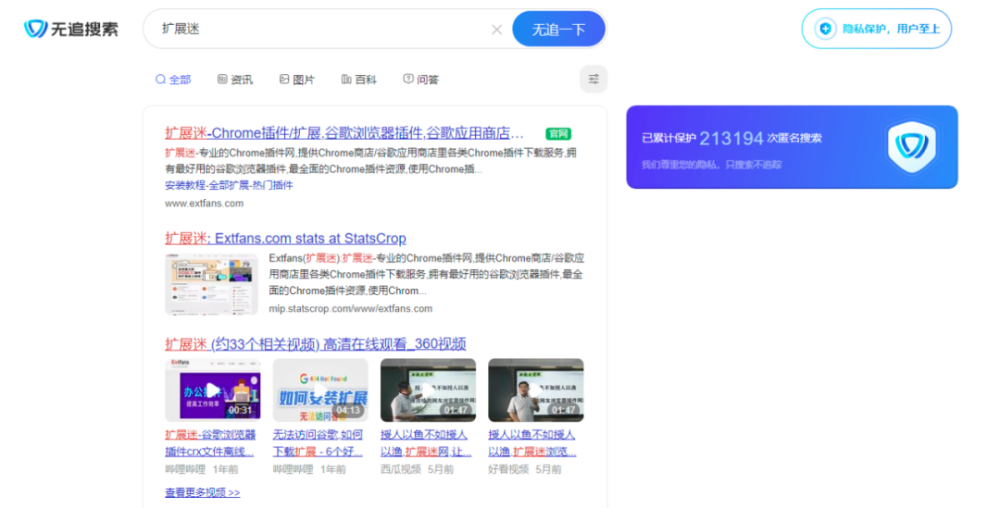Image resolution: width=1000 pixels, height=508 pixels.
Task: Open the 授人以鱼不如授人以渔,扩展迷网 video link
Action: coord(426,443)
